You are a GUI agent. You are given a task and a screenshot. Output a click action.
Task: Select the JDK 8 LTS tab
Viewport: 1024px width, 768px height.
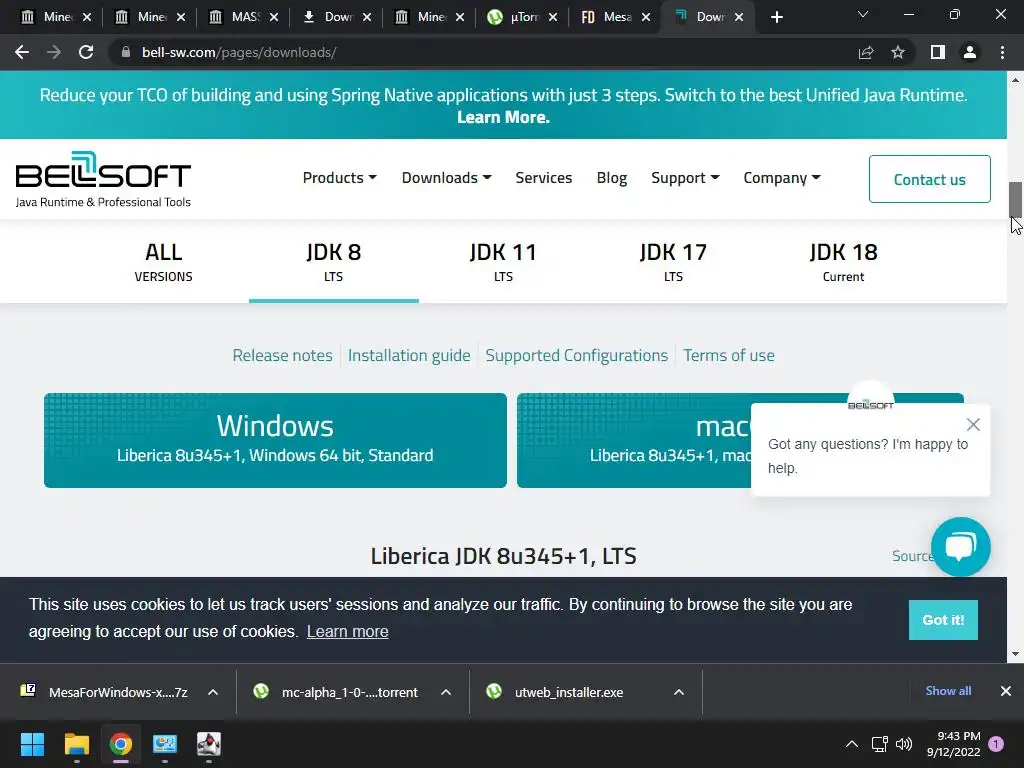(334, 262)
